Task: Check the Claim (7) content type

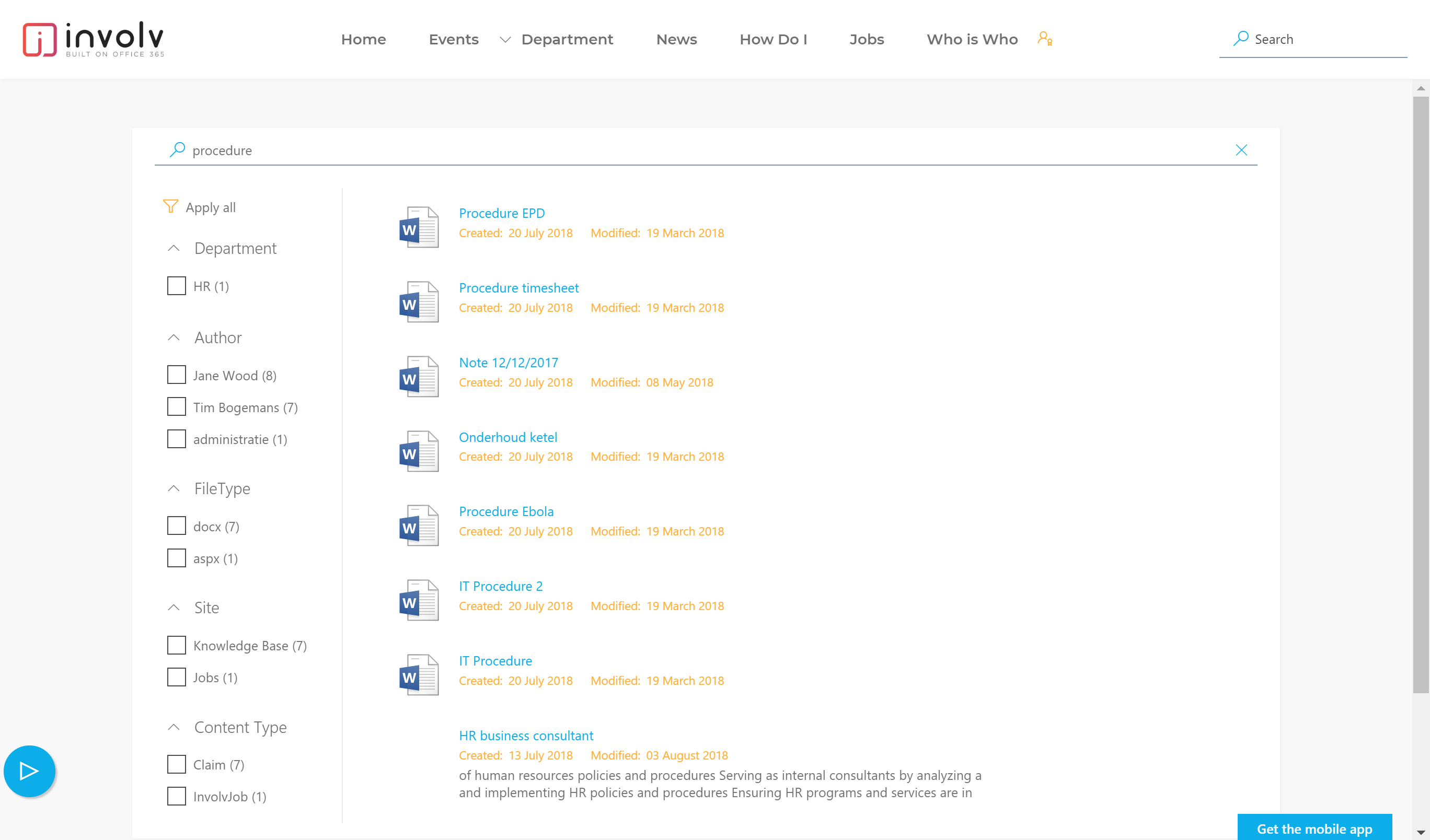Action: click(177, 765)
